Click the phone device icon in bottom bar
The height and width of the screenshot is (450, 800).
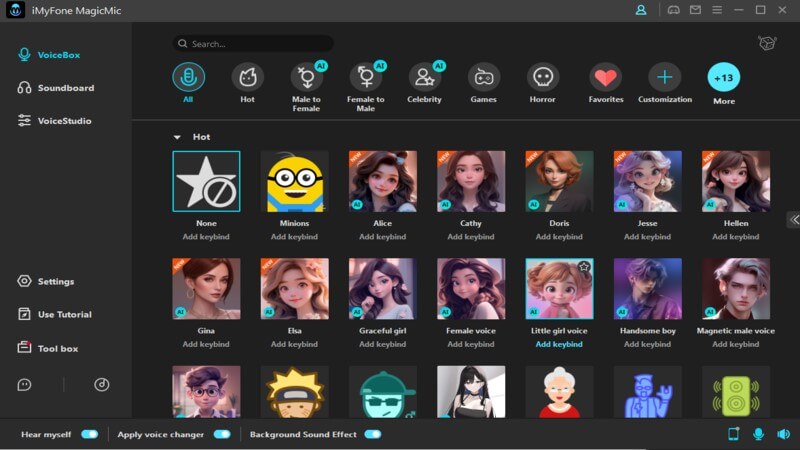click(x=733, y=434)
